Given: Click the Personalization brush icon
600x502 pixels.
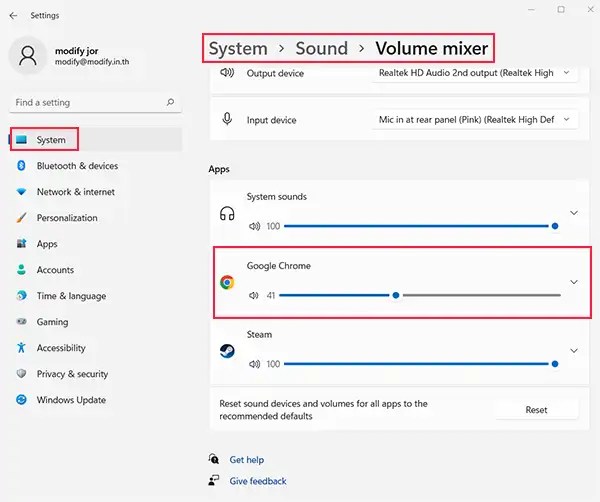Looking at the screenshot, I should (22, 218).
